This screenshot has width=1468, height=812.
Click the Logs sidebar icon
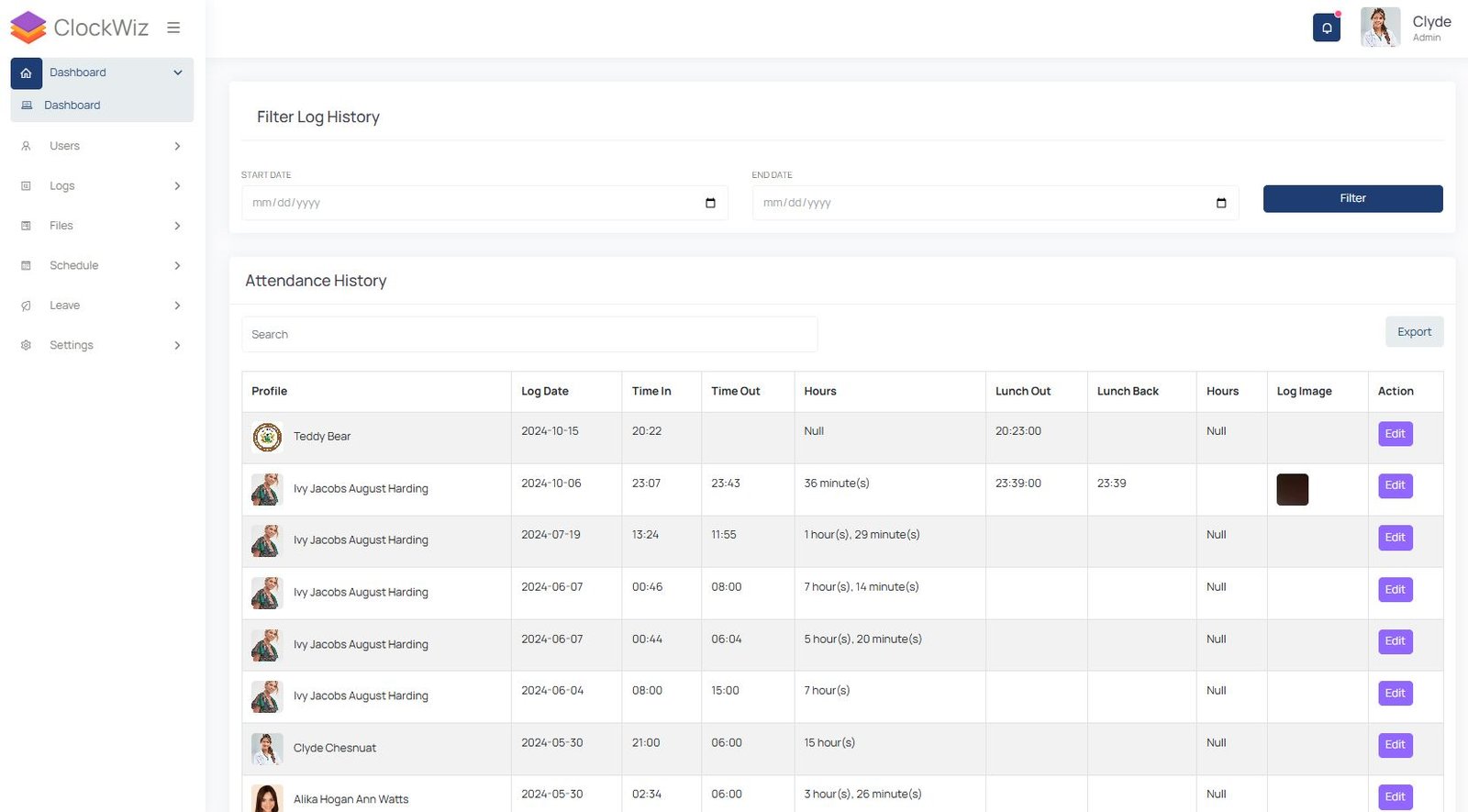coord(26,185)
